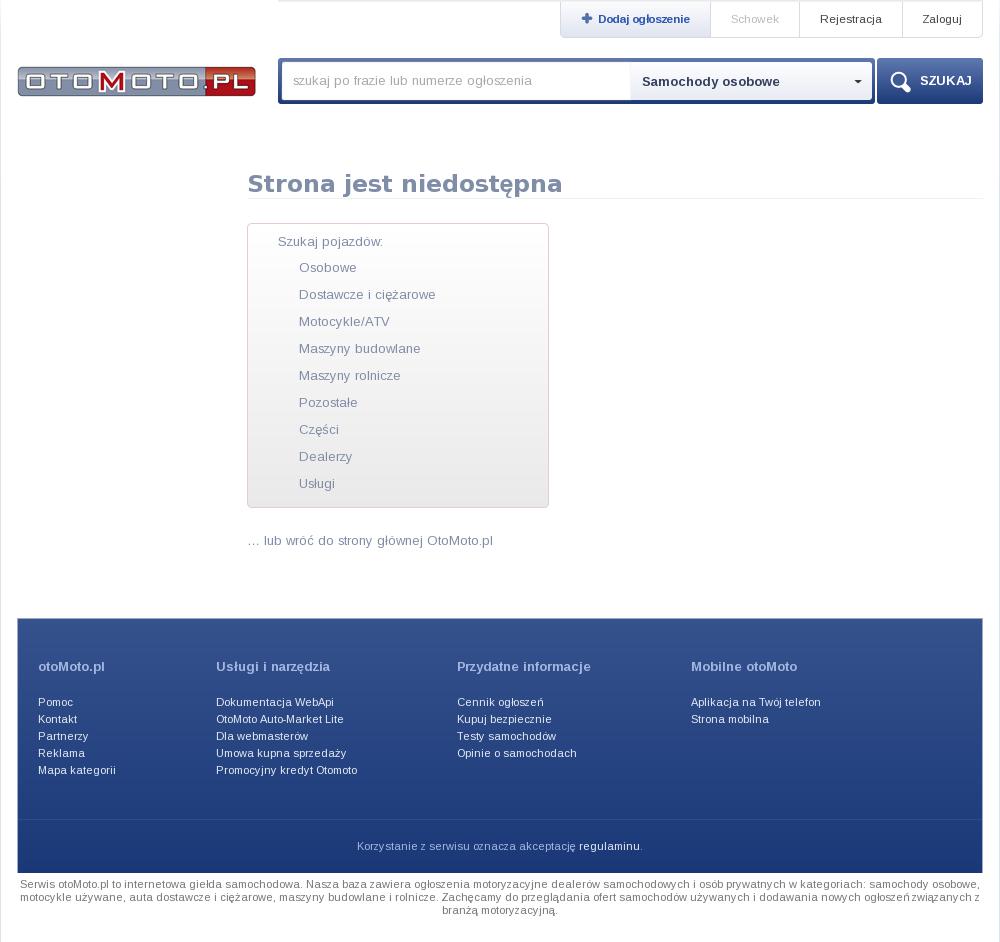Open the Maszyny budowlane category
1000x942 pixels.
click(359, 349)
